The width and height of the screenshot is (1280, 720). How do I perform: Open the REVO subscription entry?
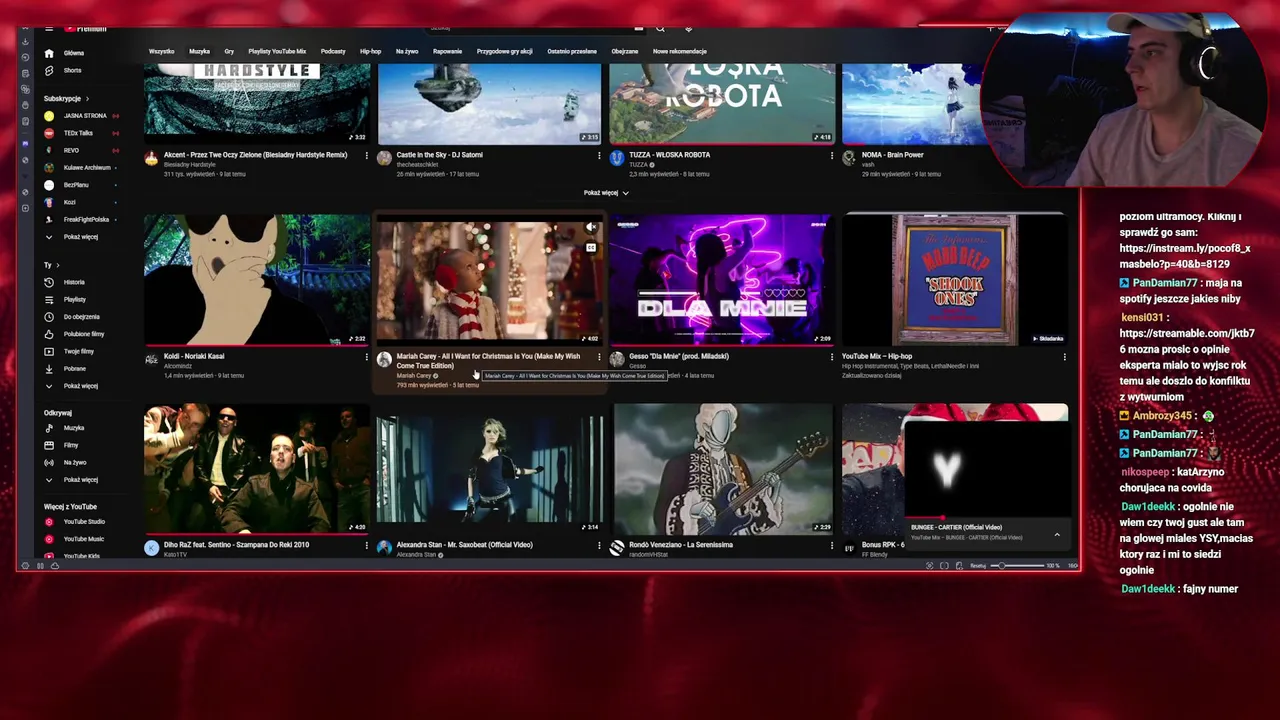pyautogui.click(x=80, y=151)
